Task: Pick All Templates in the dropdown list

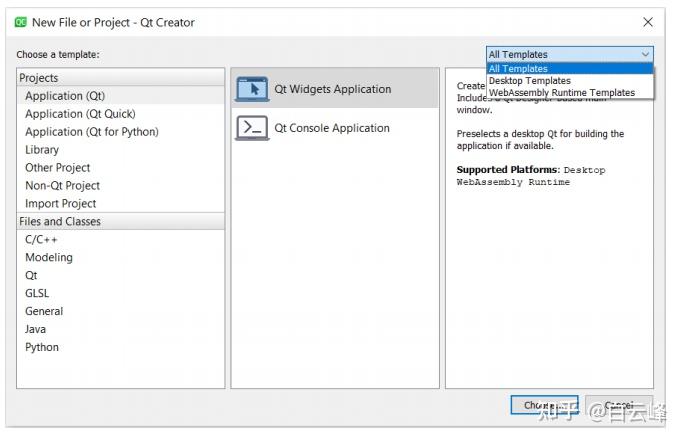Action: [x=518, y=69]
